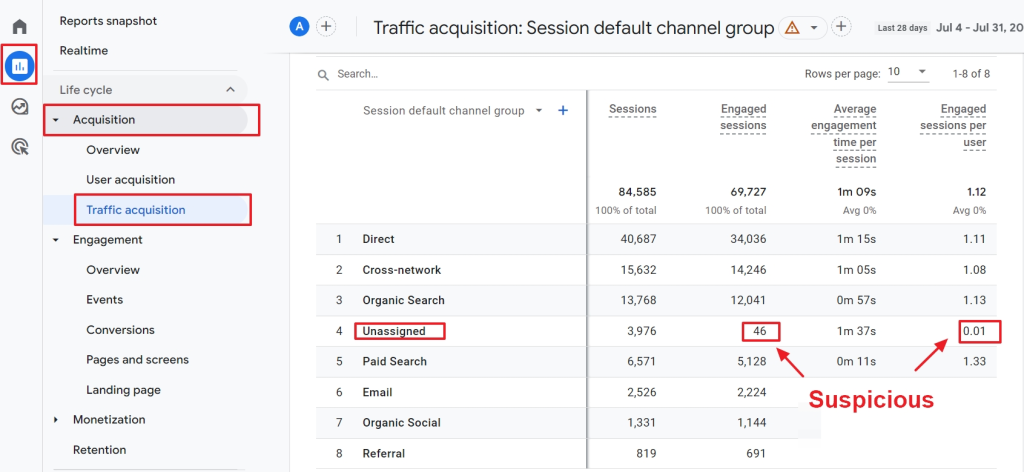
Task: Click the orange data quality warning icon
Action: tap(792, 27)
